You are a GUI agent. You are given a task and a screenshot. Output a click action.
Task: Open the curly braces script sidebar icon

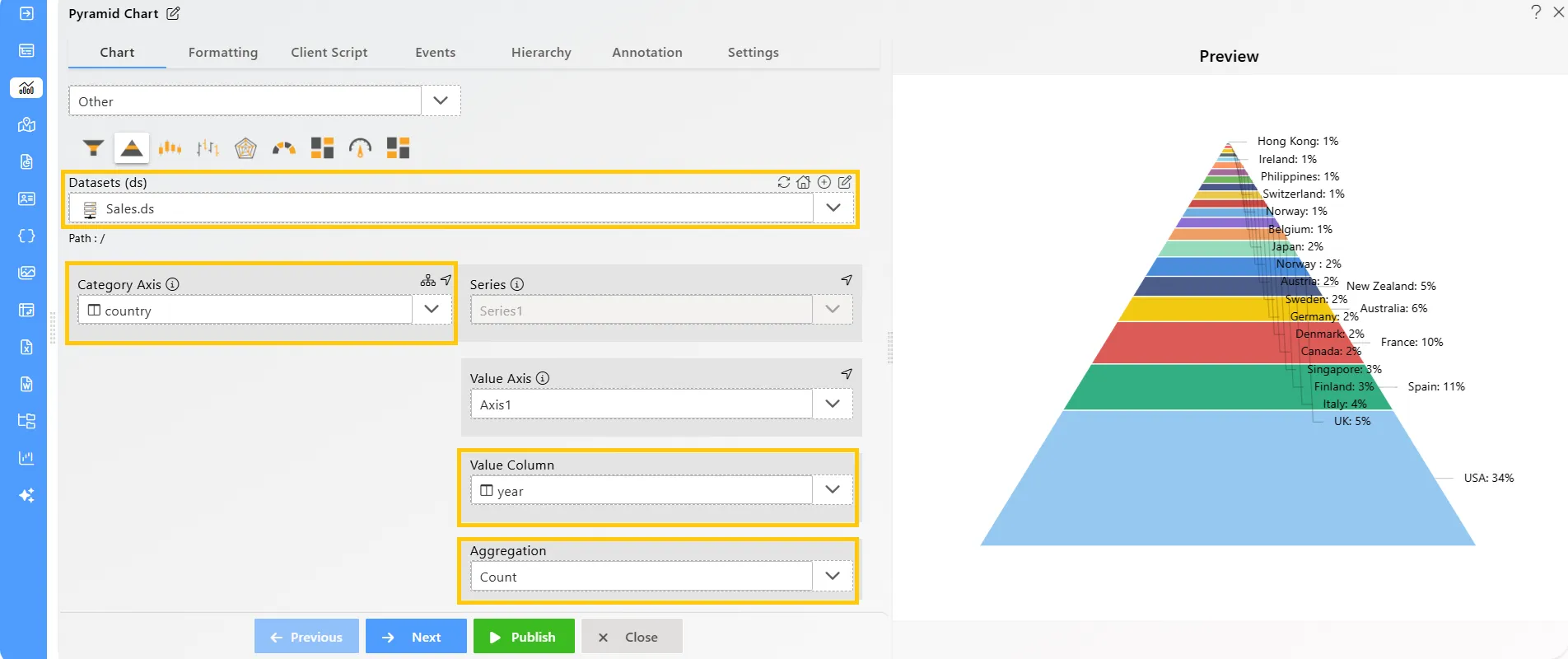point(26,236)
